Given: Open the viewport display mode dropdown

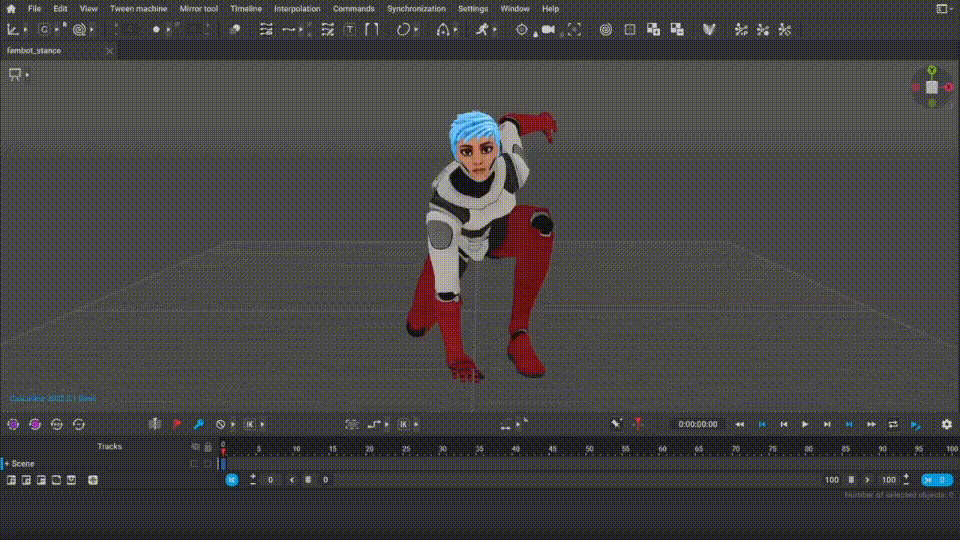Looking at the screenshot, I should [18, 74].
